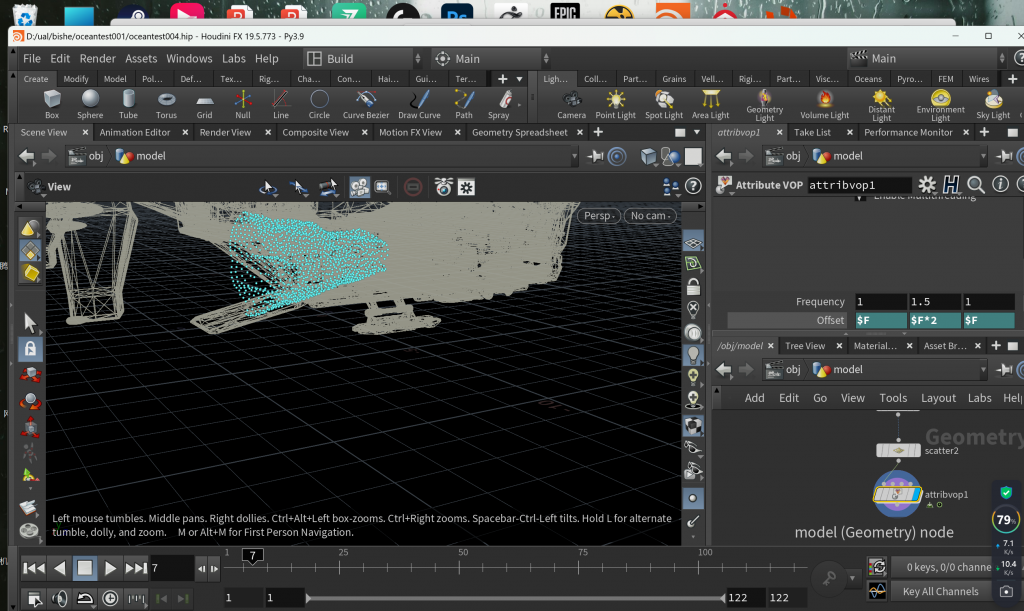
Task: Create a Grid from the shelf
Action: [x=204, y=104]
